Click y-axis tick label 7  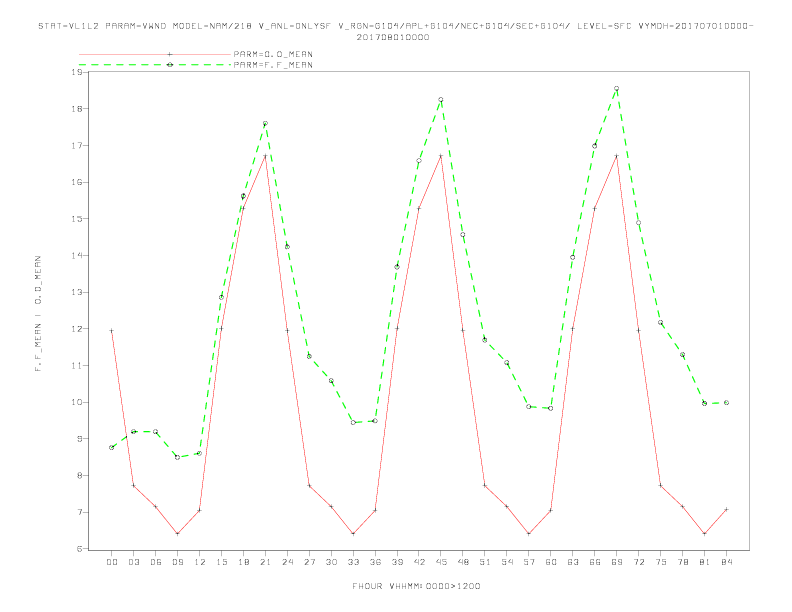79,513
